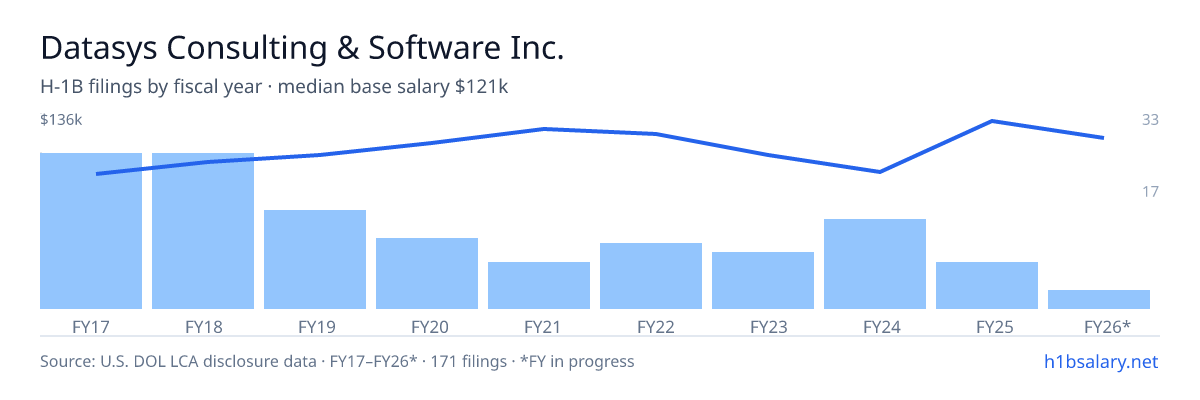Click the $136k salary axis label
The width and height of the screenshot is (1200, 400).
61,120
